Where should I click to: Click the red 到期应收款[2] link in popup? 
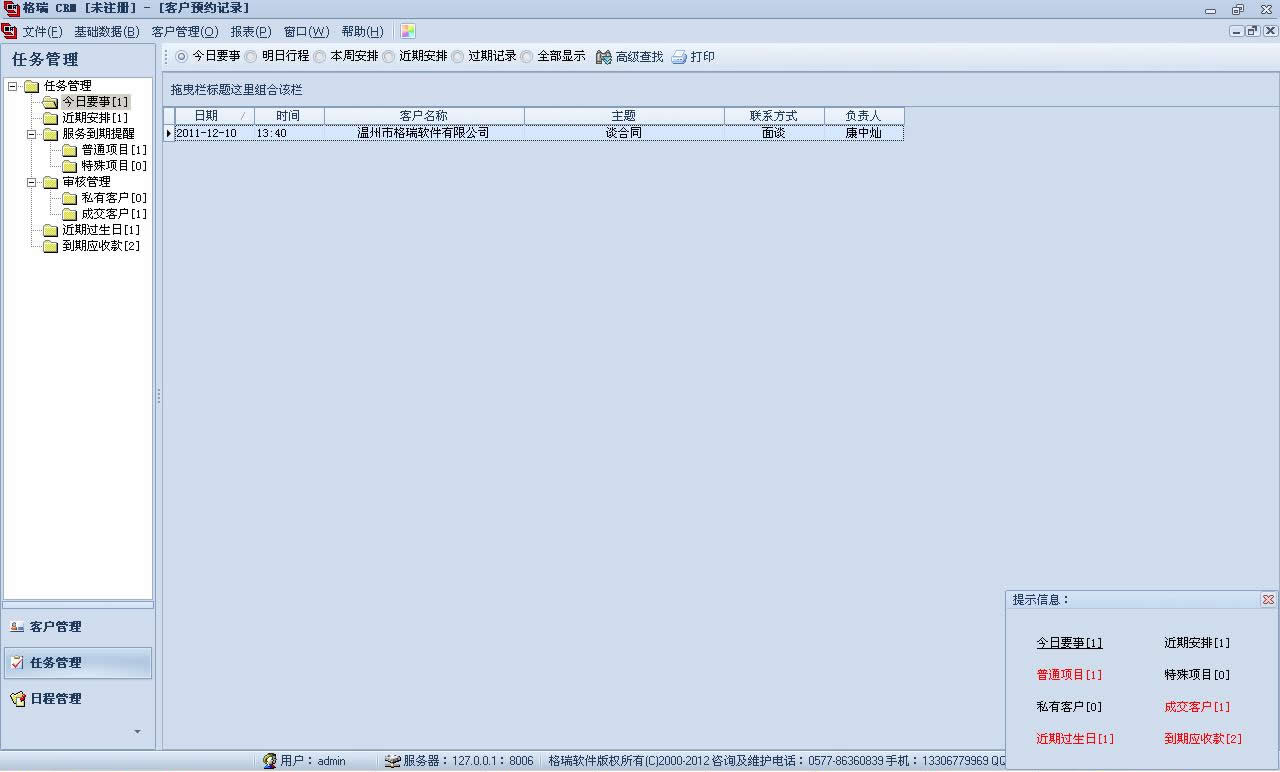[1203, 739]
